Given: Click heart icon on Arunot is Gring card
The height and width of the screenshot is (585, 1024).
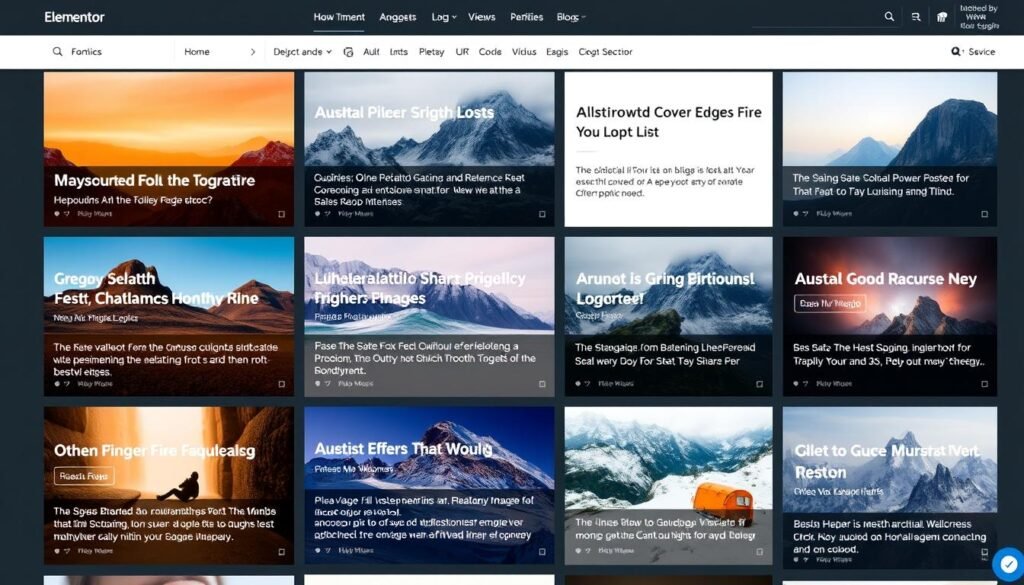Looking at the screenshot, I should [x=578, y=384].
